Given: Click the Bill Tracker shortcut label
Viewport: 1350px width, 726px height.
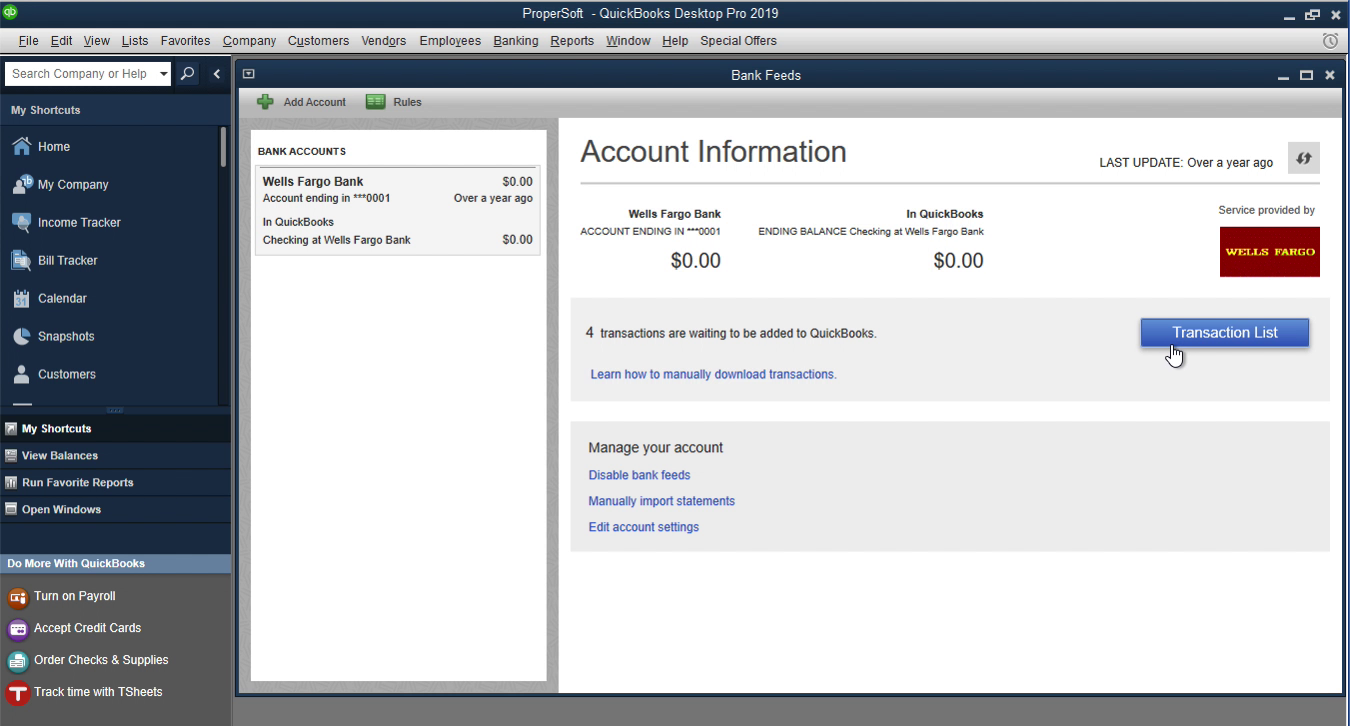Looking at the screenshot, I should (68, 260).
